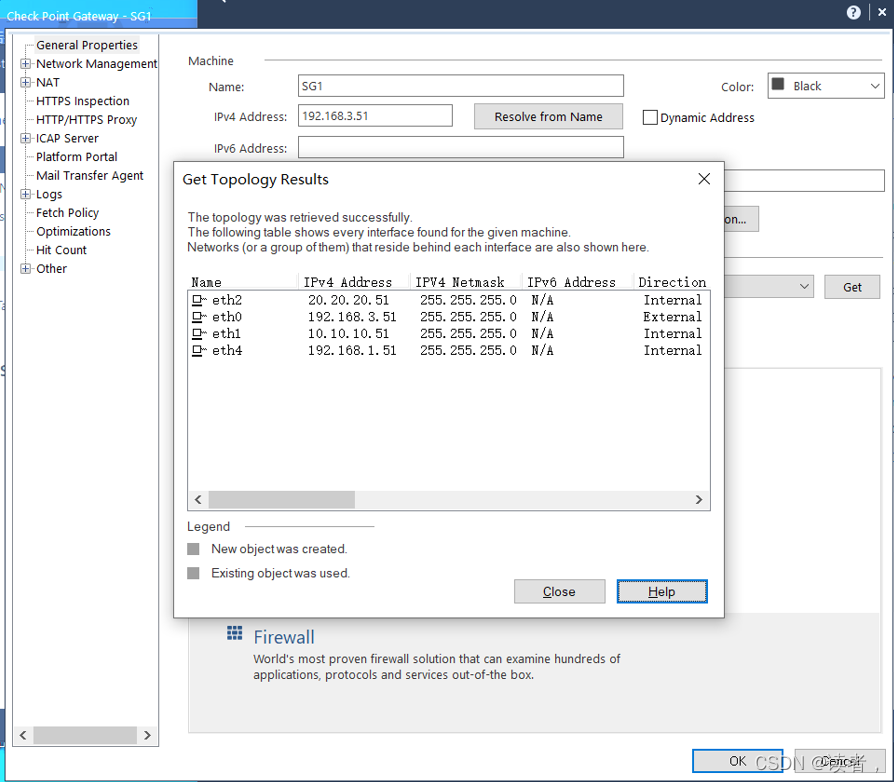Click the IPv4 Address input field
Viewport: 894px width, 782px height.
tap(375, 116)
